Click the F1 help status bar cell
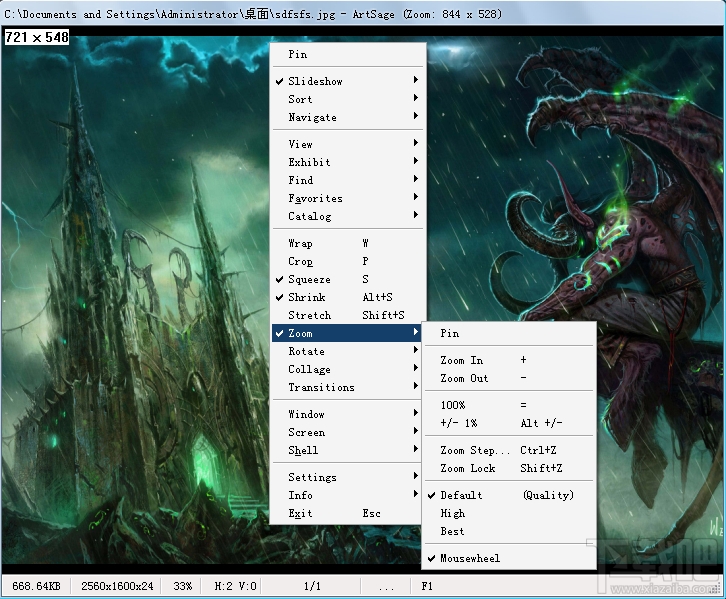Viewport: 726px width, 599px height. (428, 585)
